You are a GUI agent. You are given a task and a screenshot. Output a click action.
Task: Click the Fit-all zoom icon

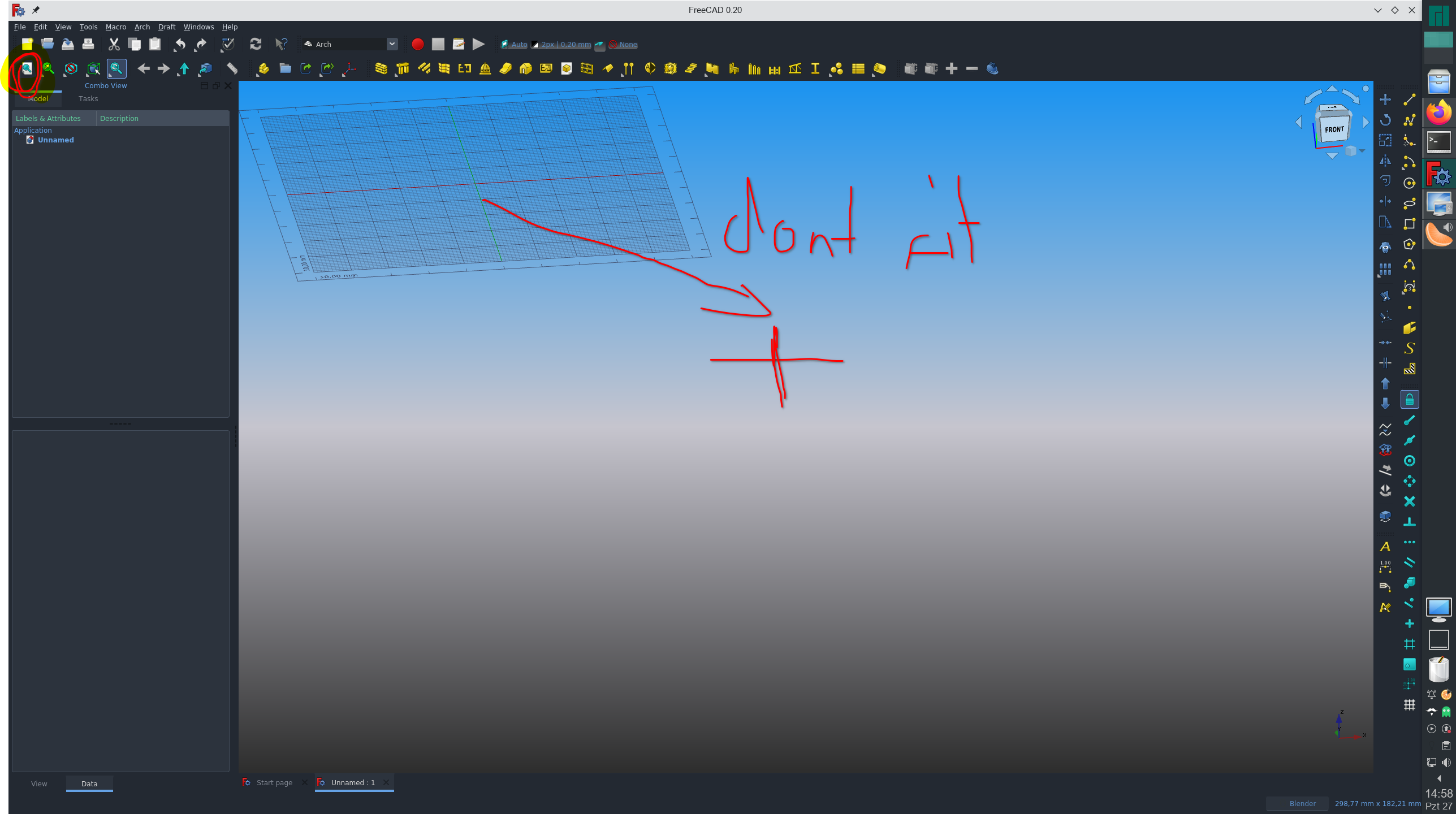27,68
